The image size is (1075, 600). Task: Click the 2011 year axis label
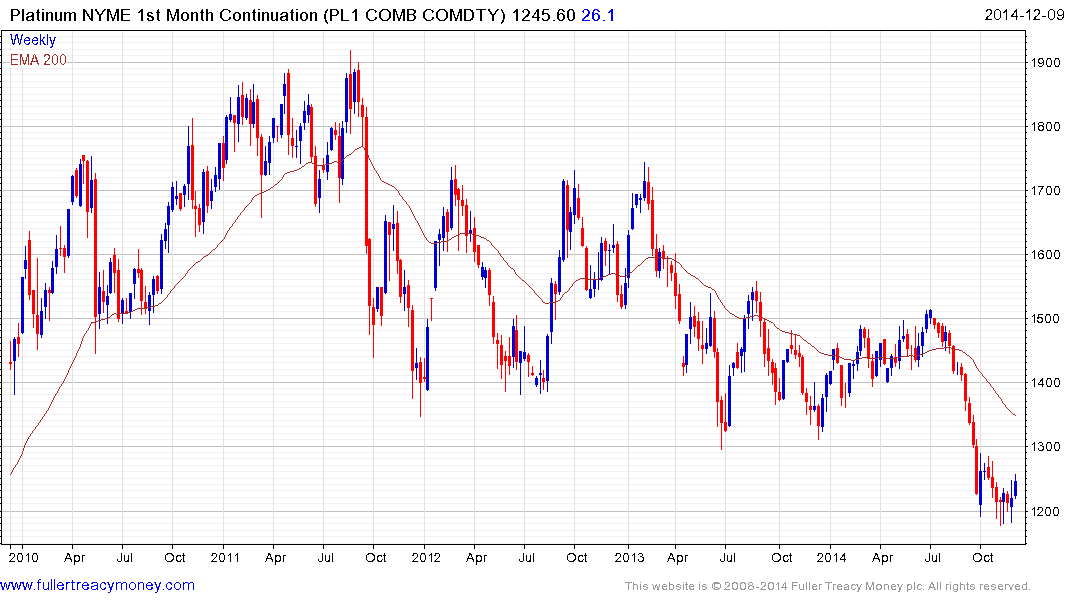coord(225,557)
